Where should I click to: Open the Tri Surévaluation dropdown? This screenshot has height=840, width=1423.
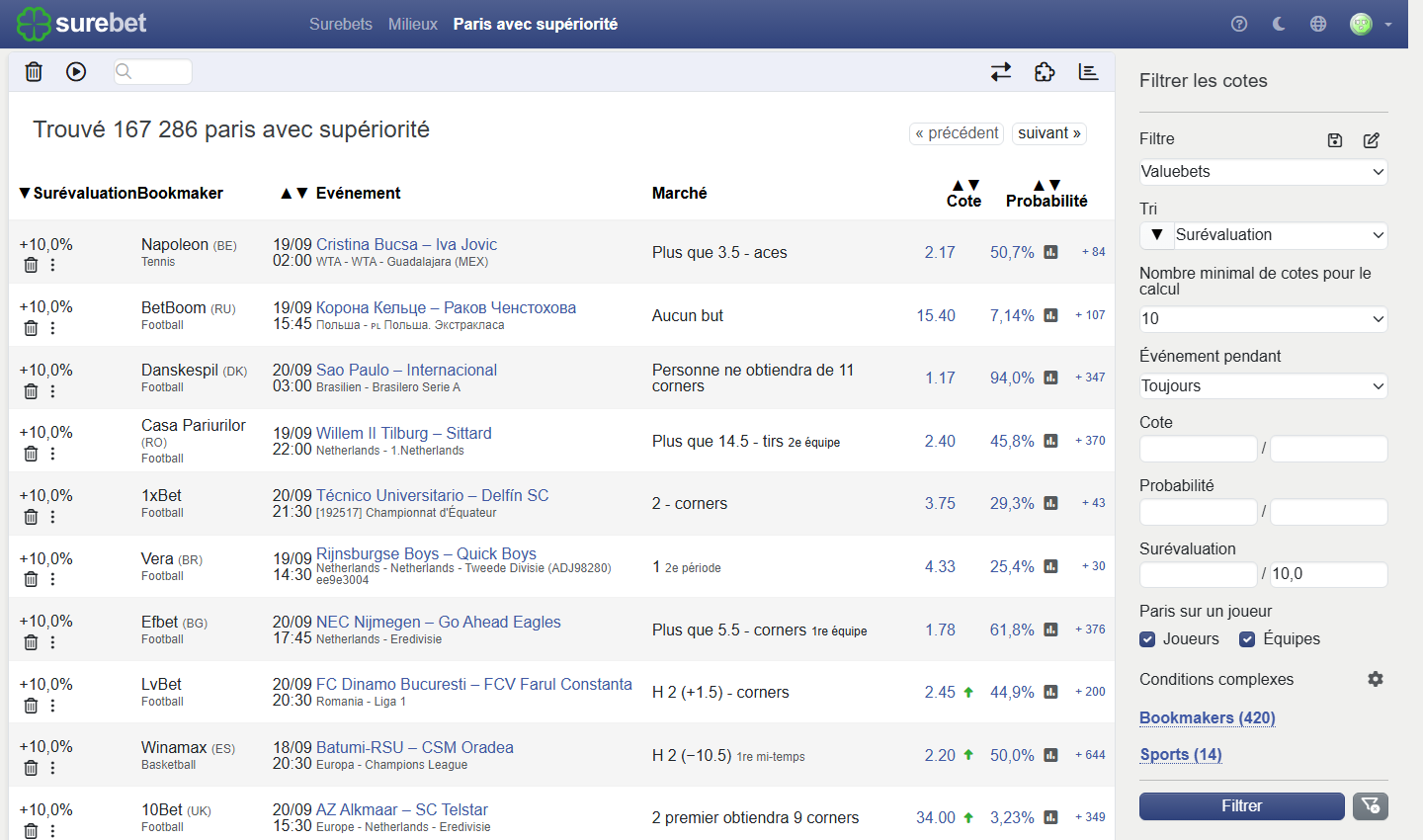1281,235
